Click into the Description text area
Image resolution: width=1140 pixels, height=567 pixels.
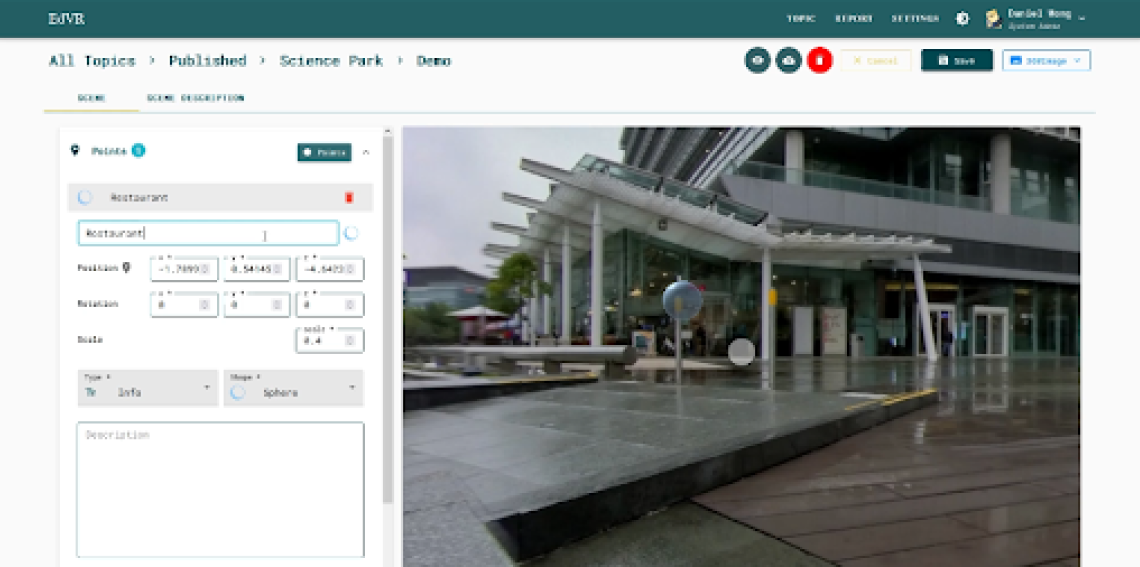220,490
